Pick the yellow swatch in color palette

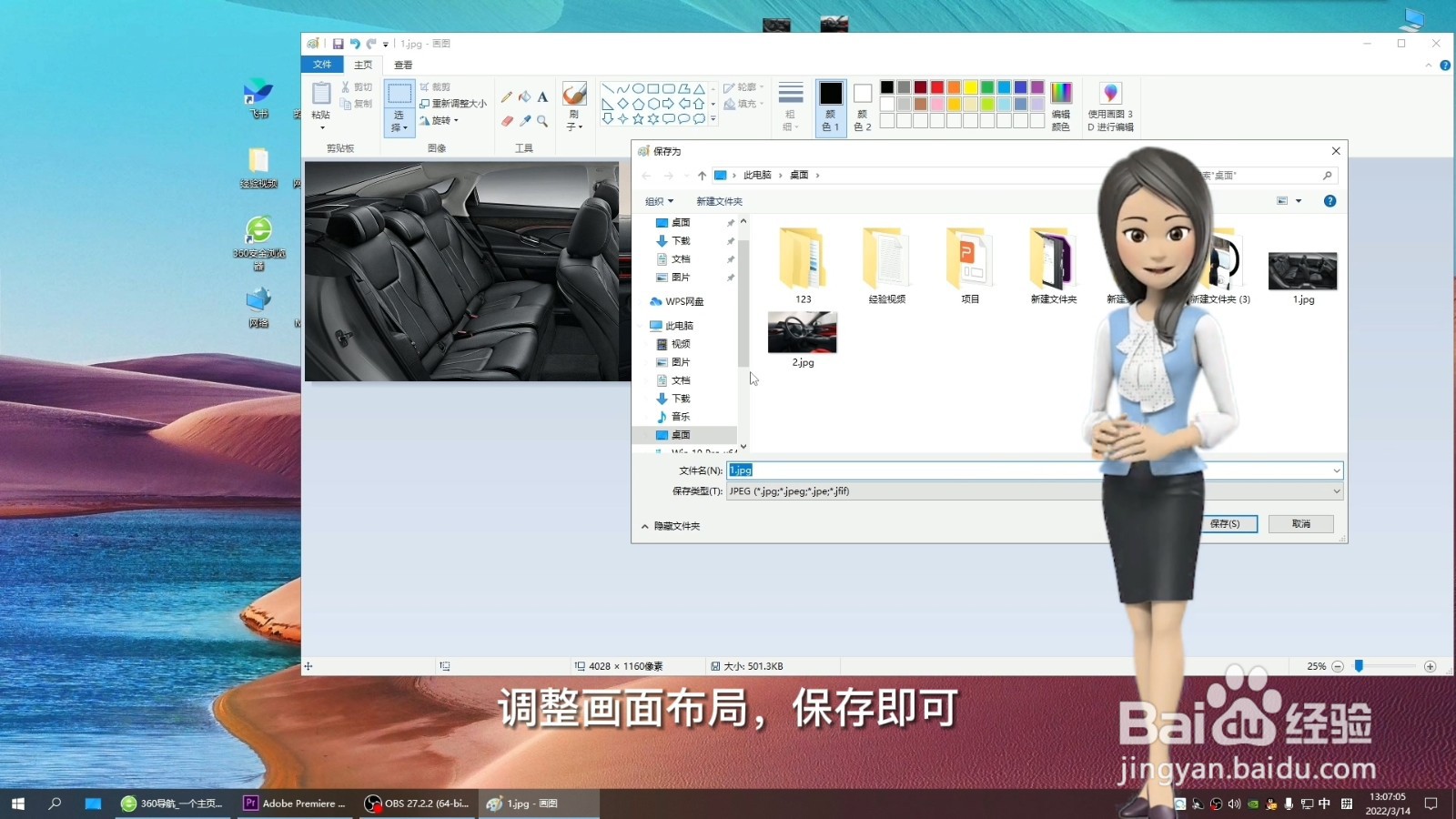click(971, 87)
